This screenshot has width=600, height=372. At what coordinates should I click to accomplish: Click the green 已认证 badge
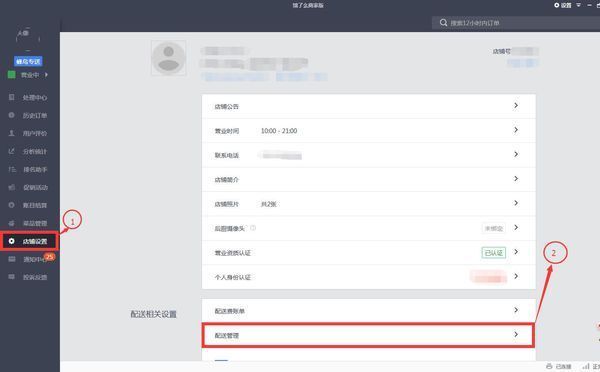click(494, 253)
